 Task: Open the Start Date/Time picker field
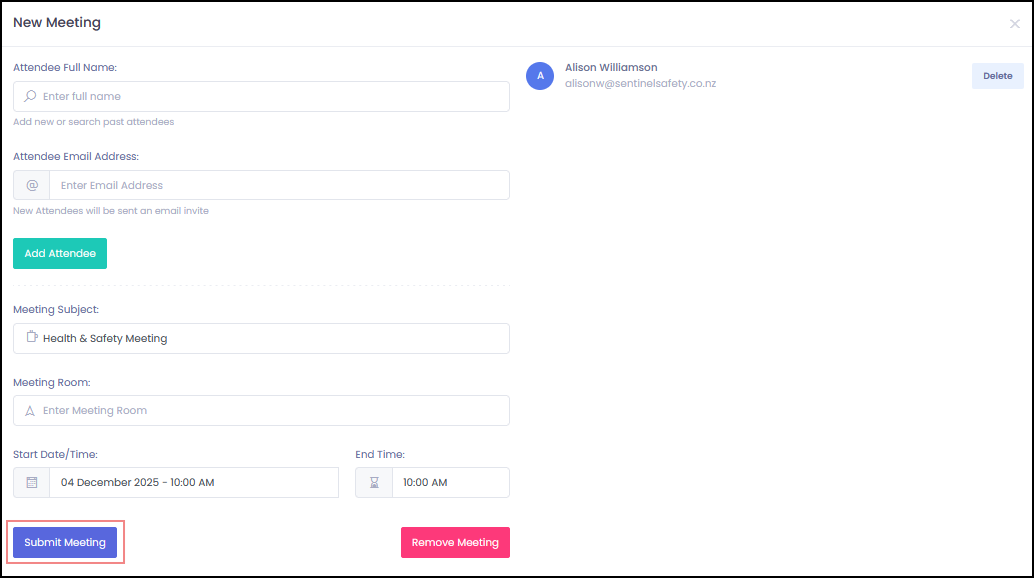pyautogui.click(x=193, y=483)
